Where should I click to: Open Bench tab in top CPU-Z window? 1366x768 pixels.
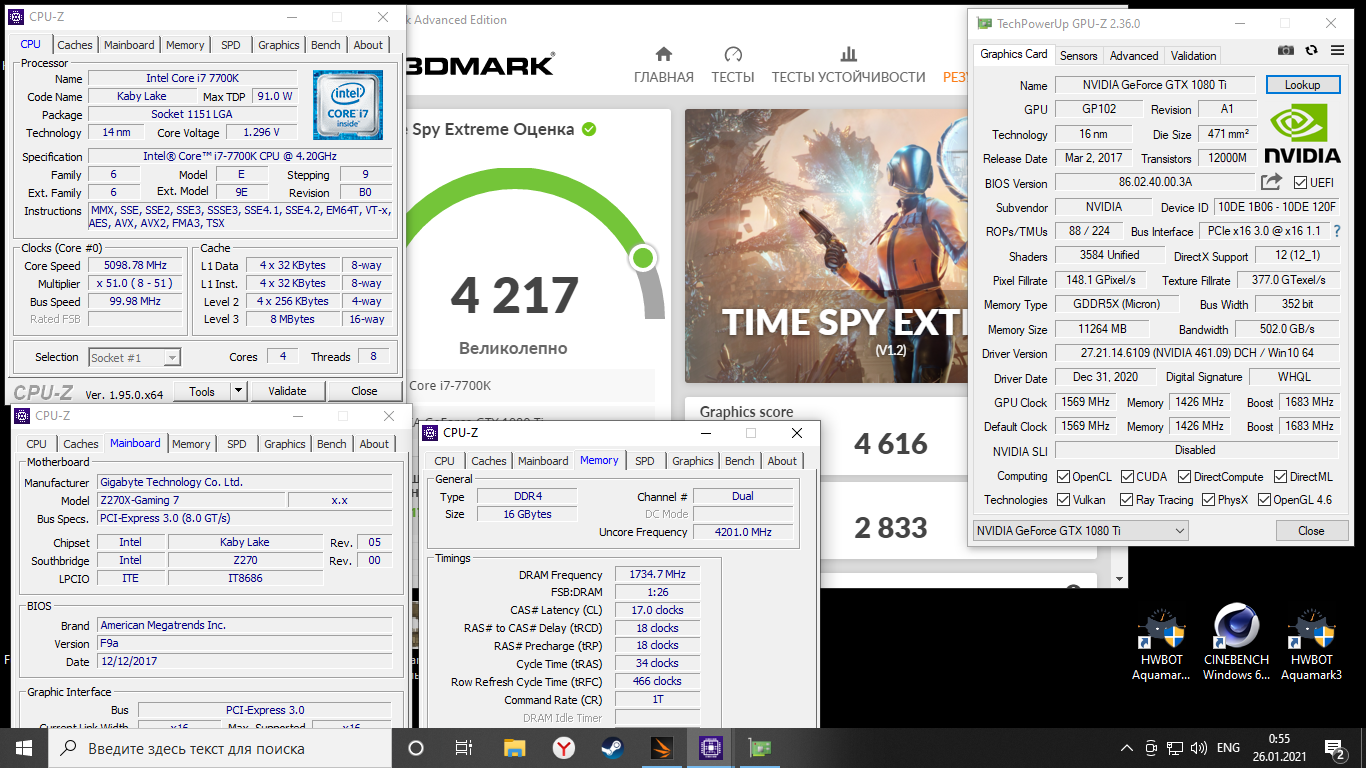coord(326,44)
